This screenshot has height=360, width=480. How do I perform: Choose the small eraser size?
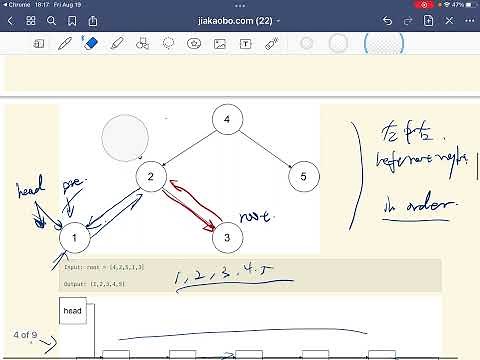[307, 43]
